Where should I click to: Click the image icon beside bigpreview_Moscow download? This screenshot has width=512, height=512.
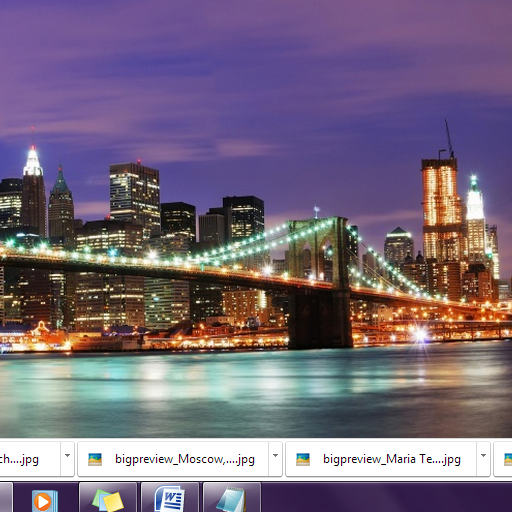coord(95,459)
